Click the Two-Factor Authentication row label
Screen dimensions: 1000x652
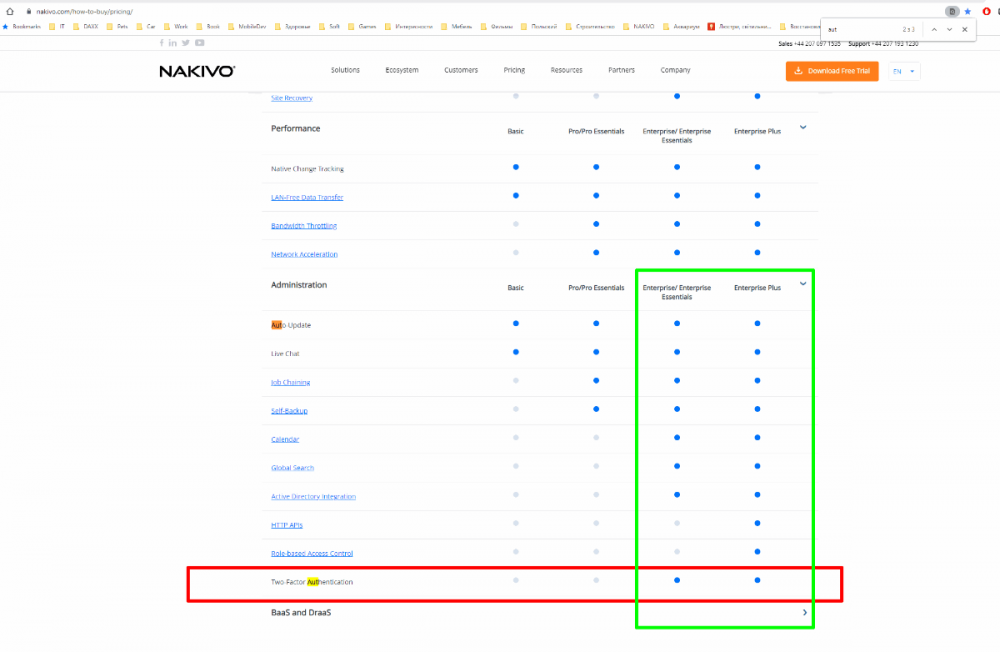312,582
